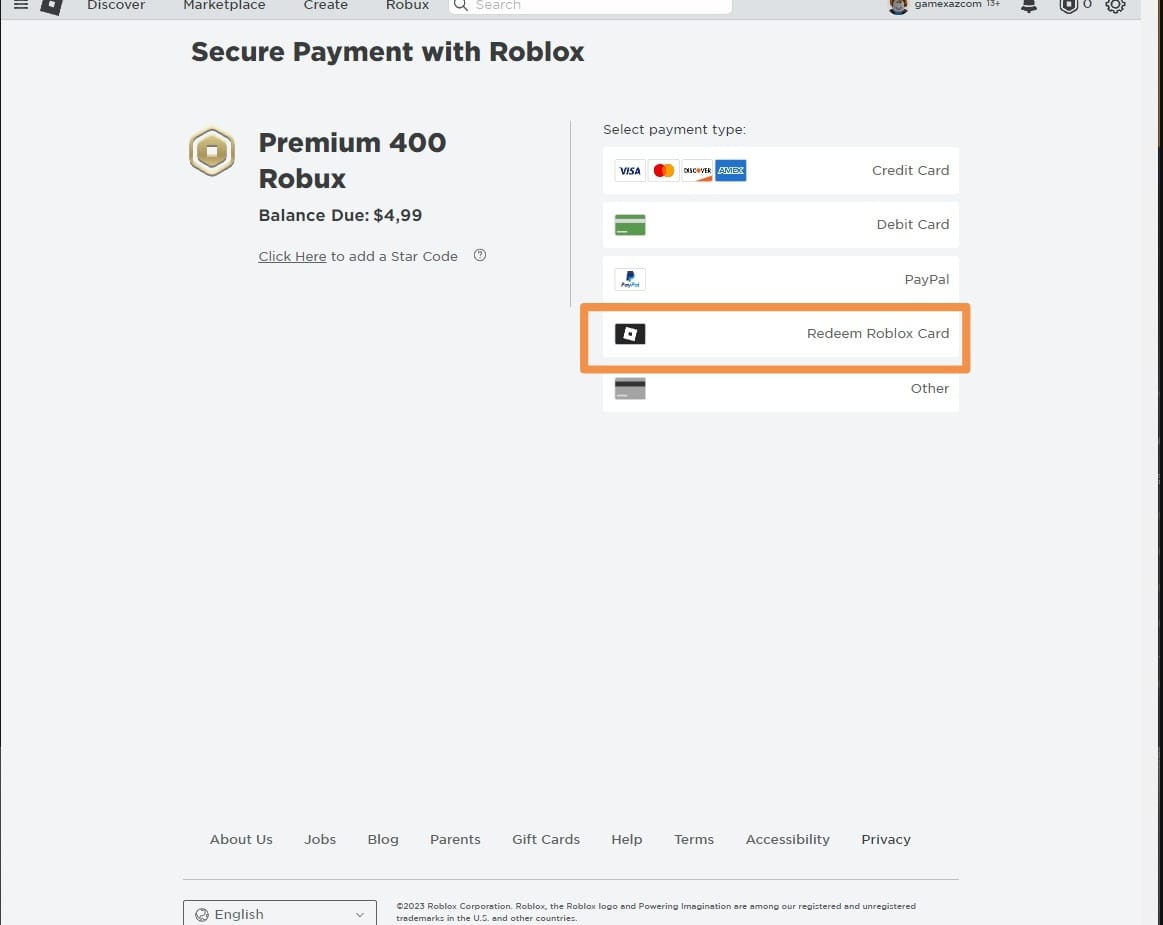This screenshot has width=1163, height=925.
Task: Open the hamburger navigation menu
Action: pos(21,4)
